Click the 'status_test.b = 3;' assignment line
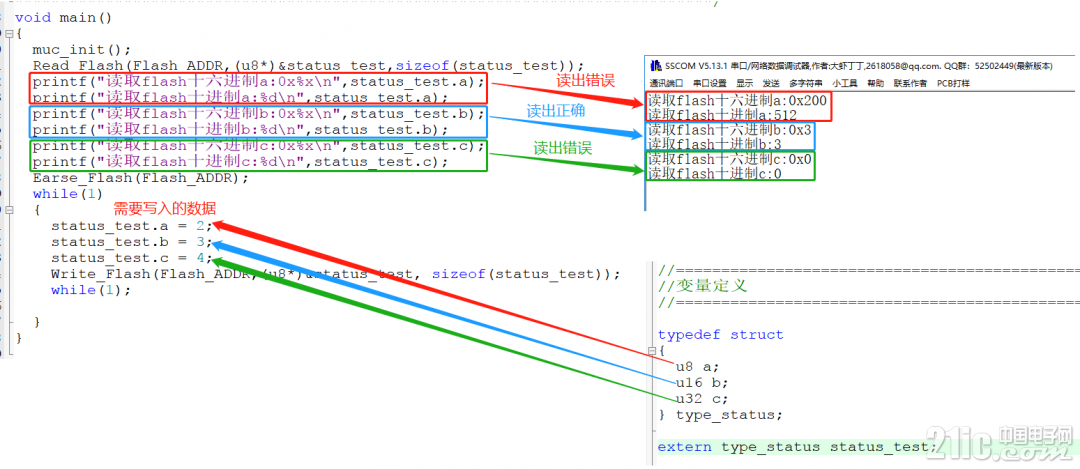The image size is (1080, 469). click(x=132, y=242)
